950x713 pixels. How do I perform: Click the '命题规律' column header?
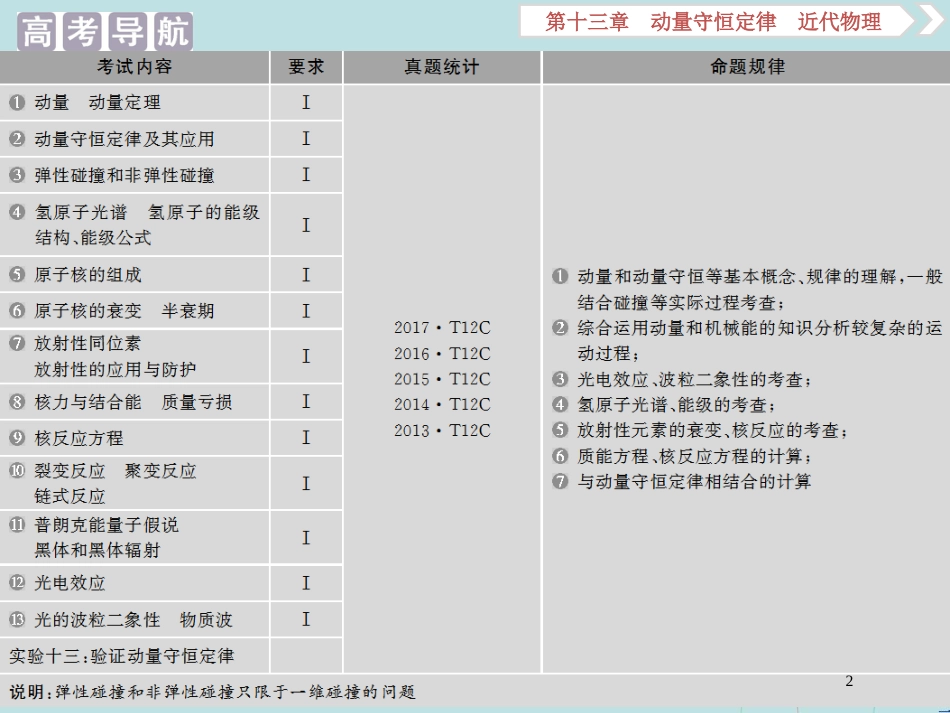coord(748,67)
